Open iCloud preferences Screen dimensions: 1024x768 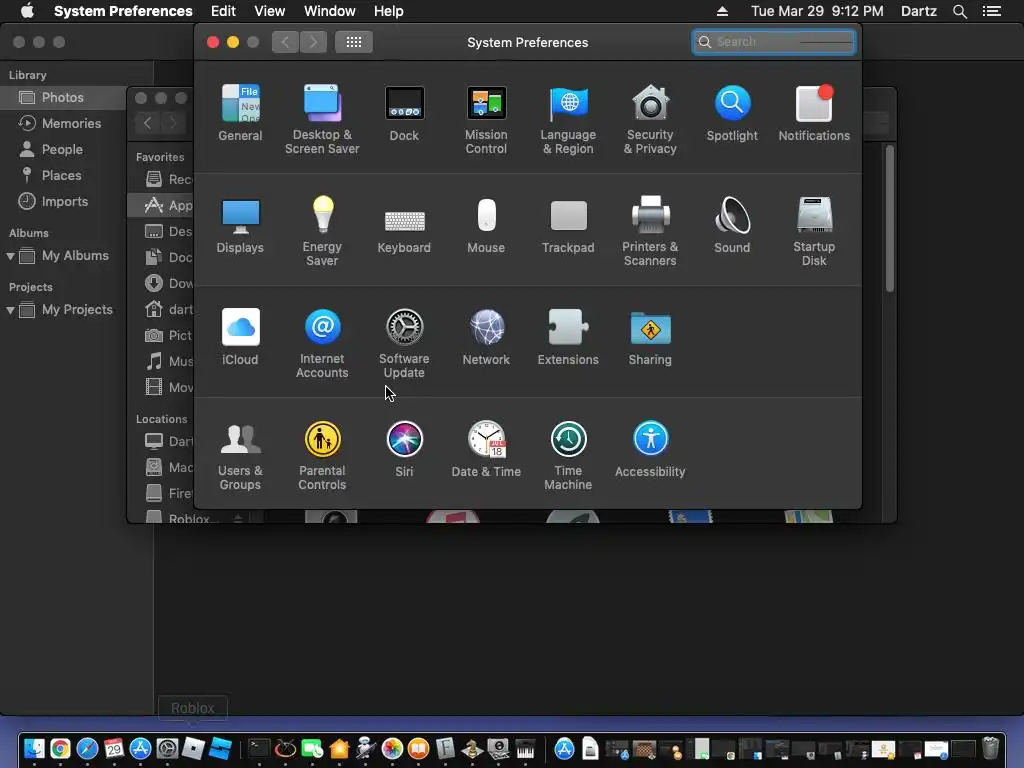[240, 337]
